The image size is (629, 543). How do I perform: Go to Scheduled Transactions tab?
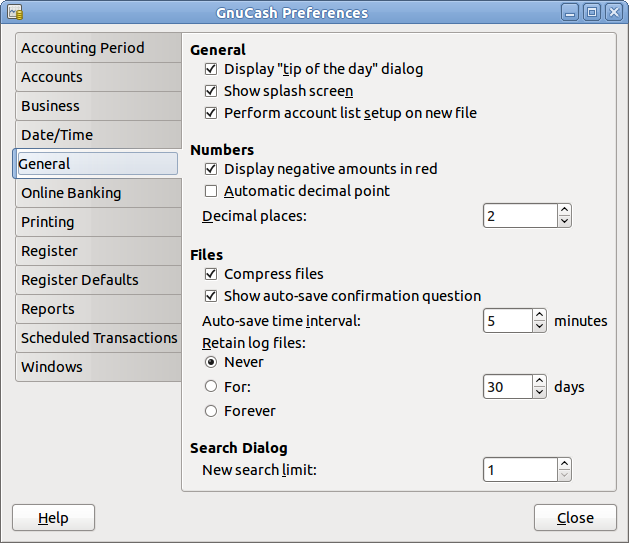click(99, 338)
